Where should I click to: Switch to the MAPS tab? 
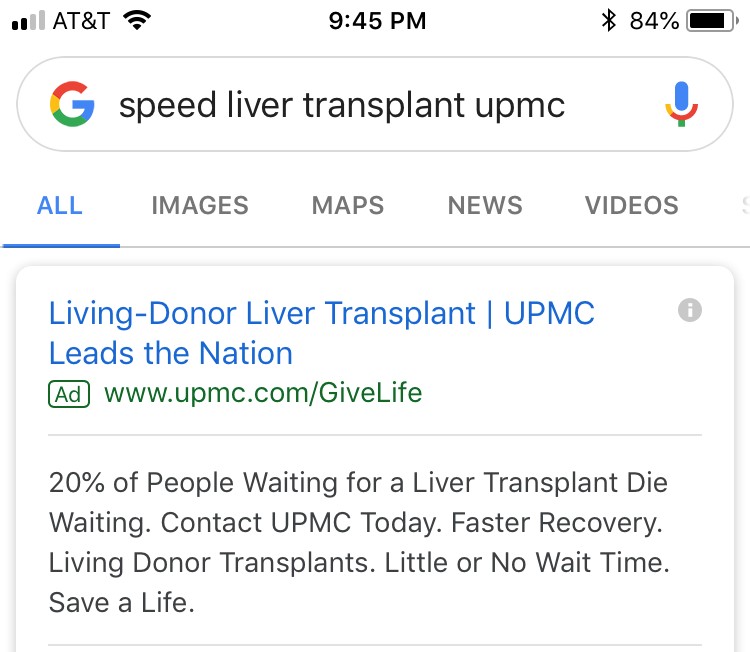(348, 206)
